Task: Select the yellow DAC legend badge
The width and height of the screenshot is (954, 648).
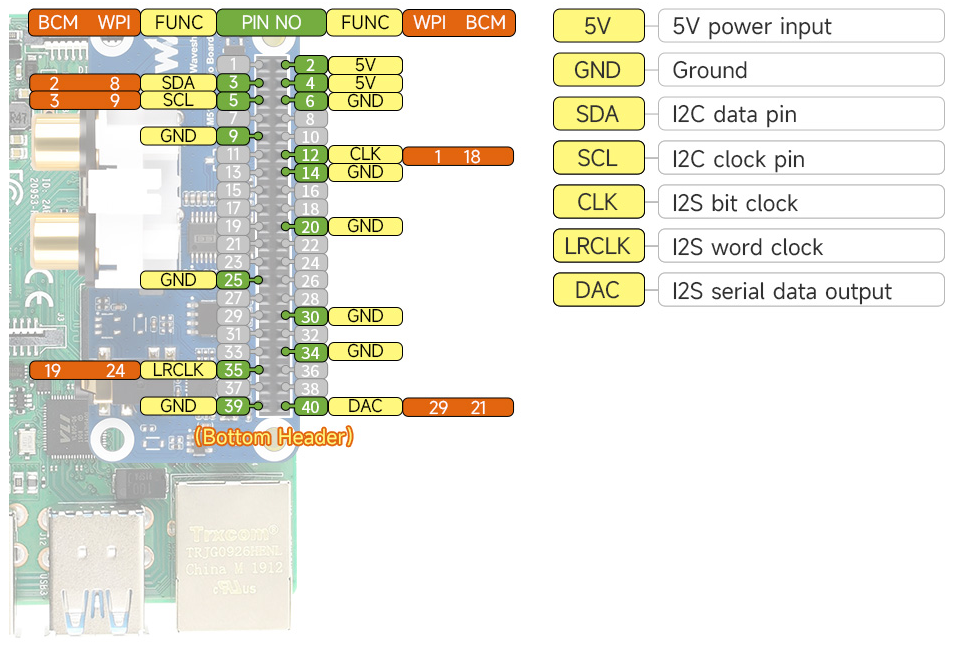Action: 597,290
